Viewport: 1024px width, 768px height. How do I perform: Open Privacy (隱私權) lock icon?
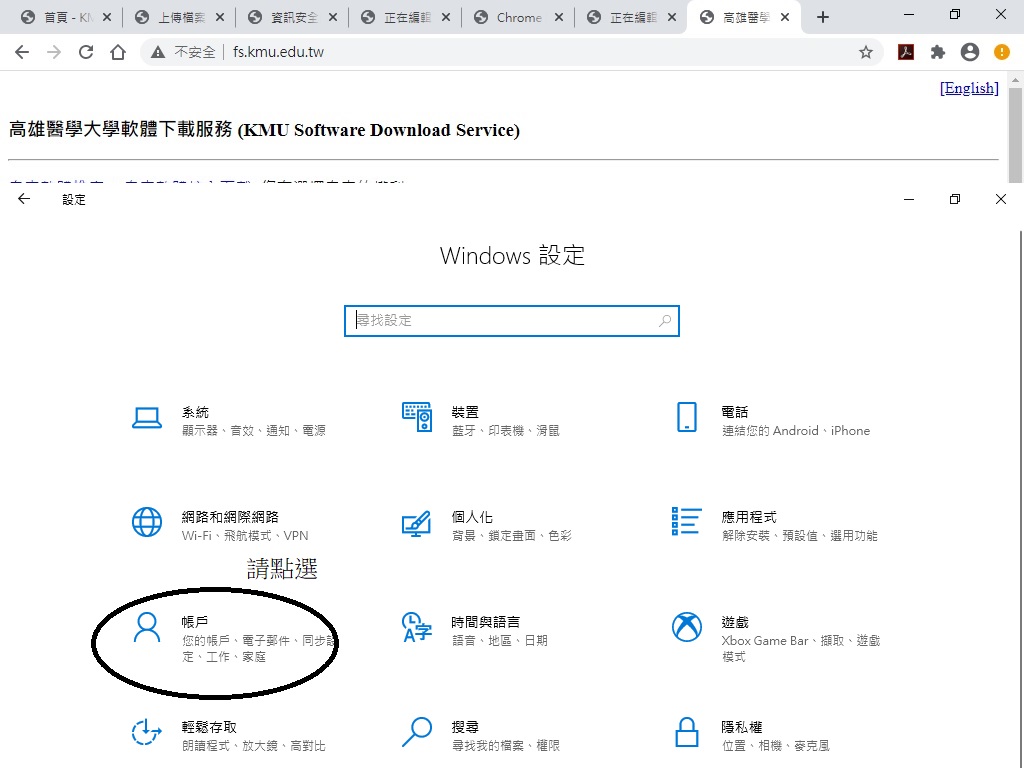[x=686, y=732]
